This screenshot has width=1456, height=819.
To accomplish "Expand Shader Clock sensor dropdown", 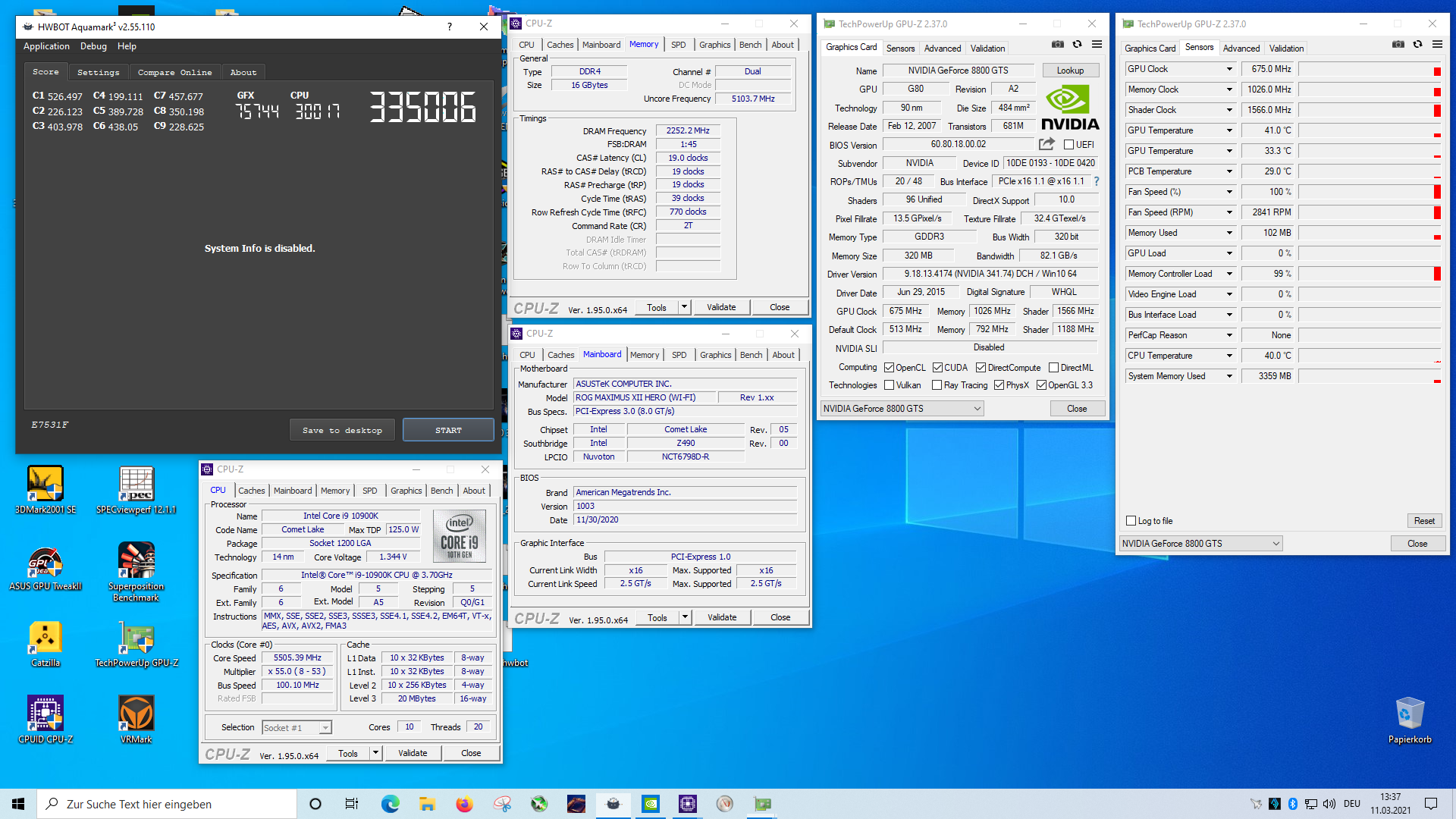I will tap(1229, 110).
